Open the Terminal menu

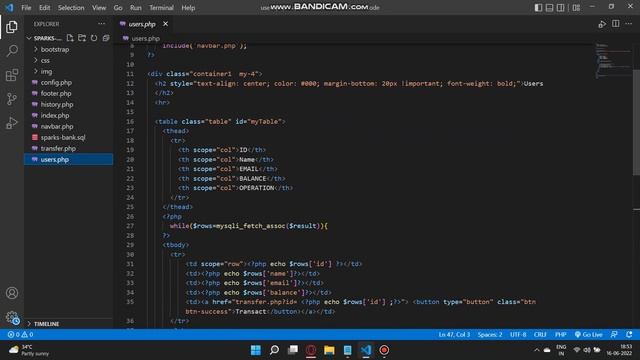161,7
